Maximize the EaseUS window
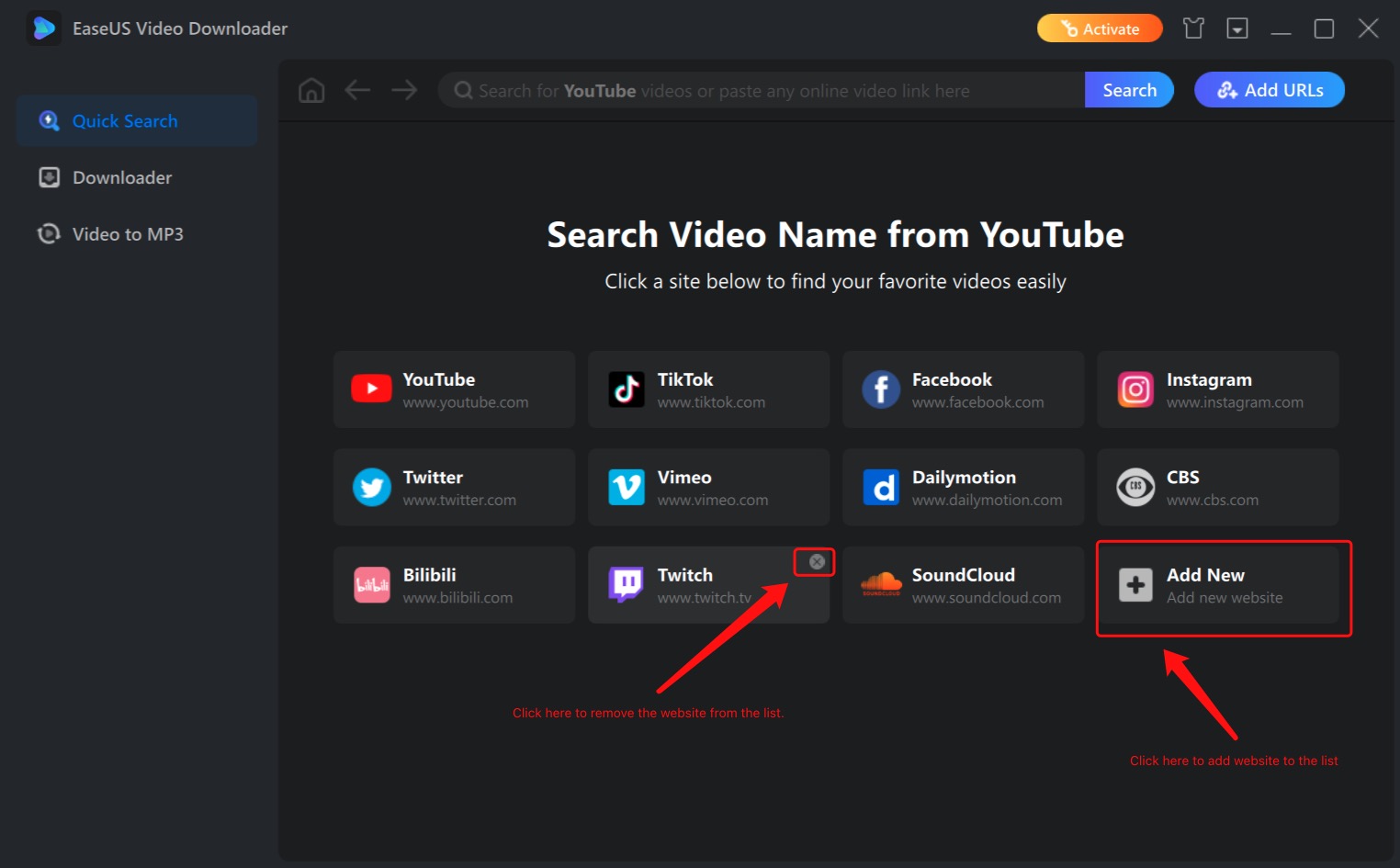Screen dimensions: 1400x868 [1324, 28]
